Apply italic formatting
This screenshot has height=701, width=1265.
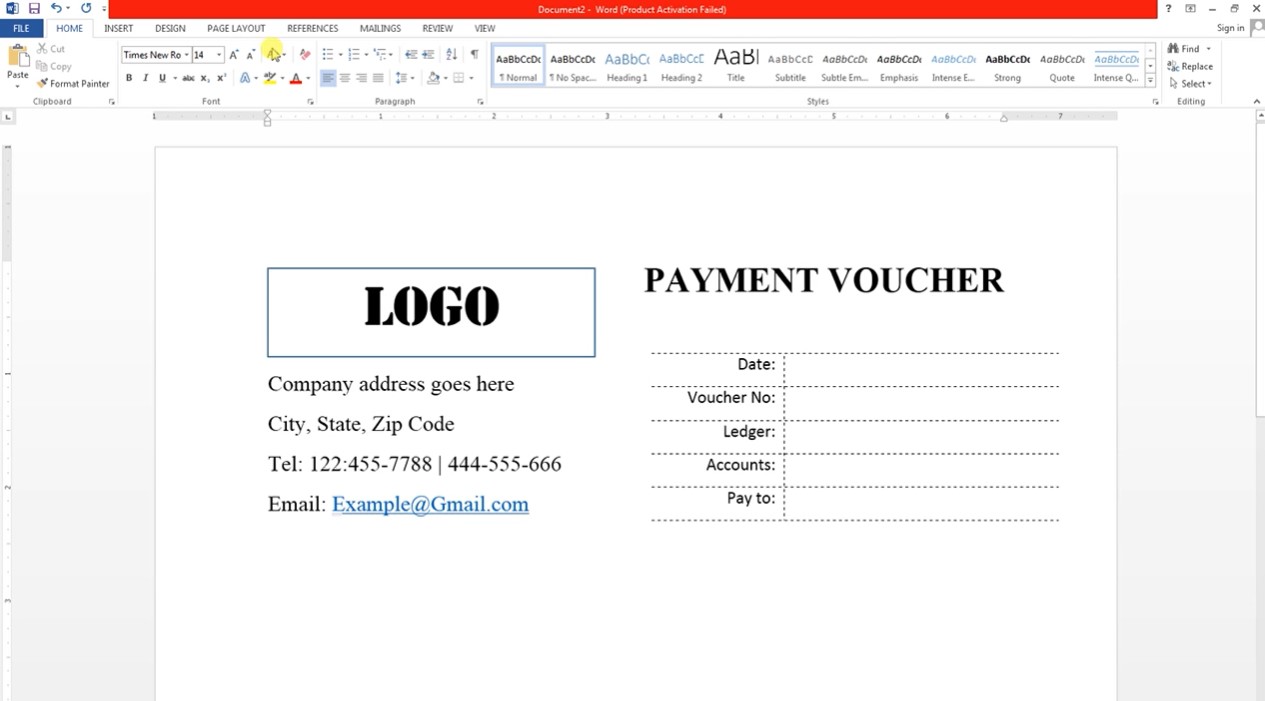145,77
